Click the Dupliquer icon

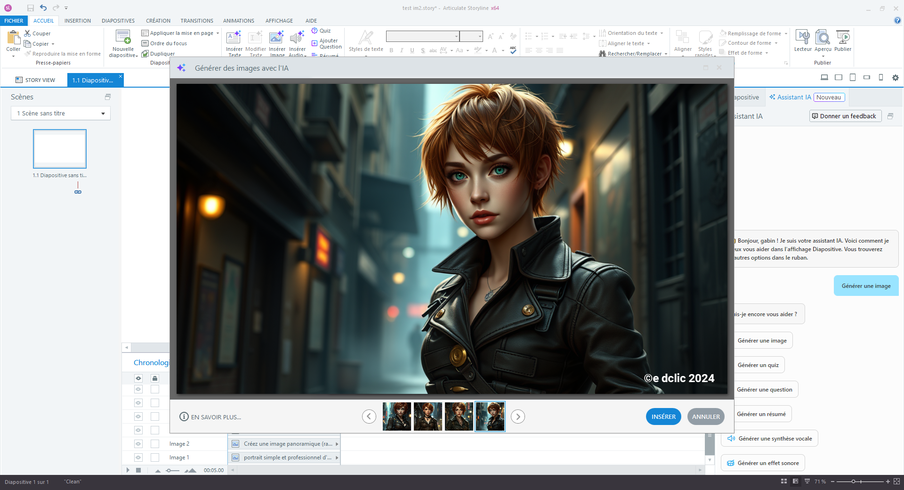145,54
